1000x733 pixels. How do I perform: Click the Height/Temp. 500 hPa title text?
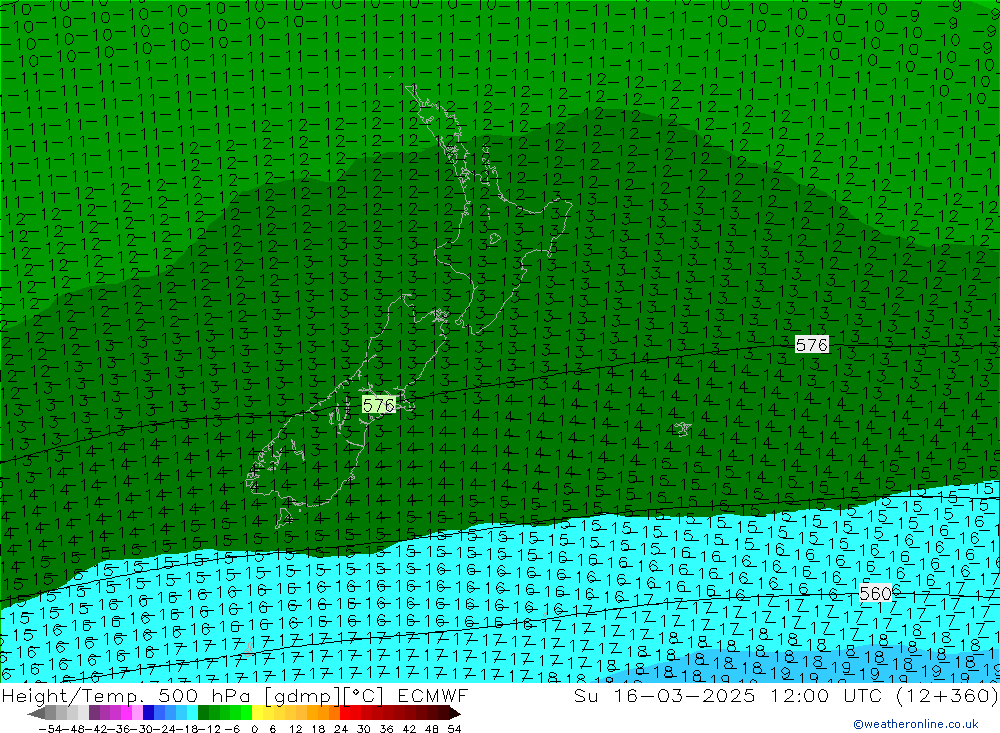[128, 696]
